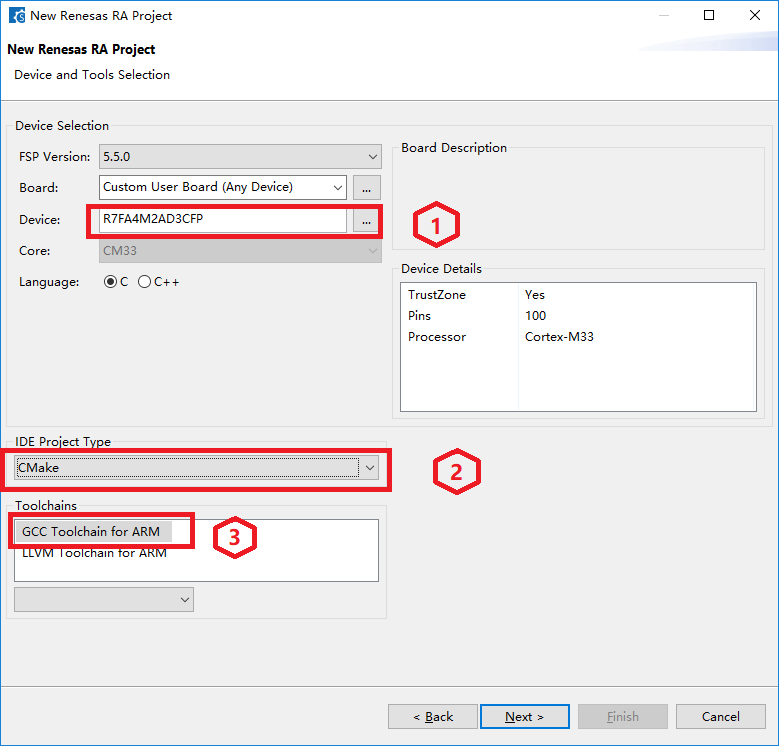The height and width of the screenshot is (746, 779).
Task: Click the browse button next to Device
Action: 366,220
